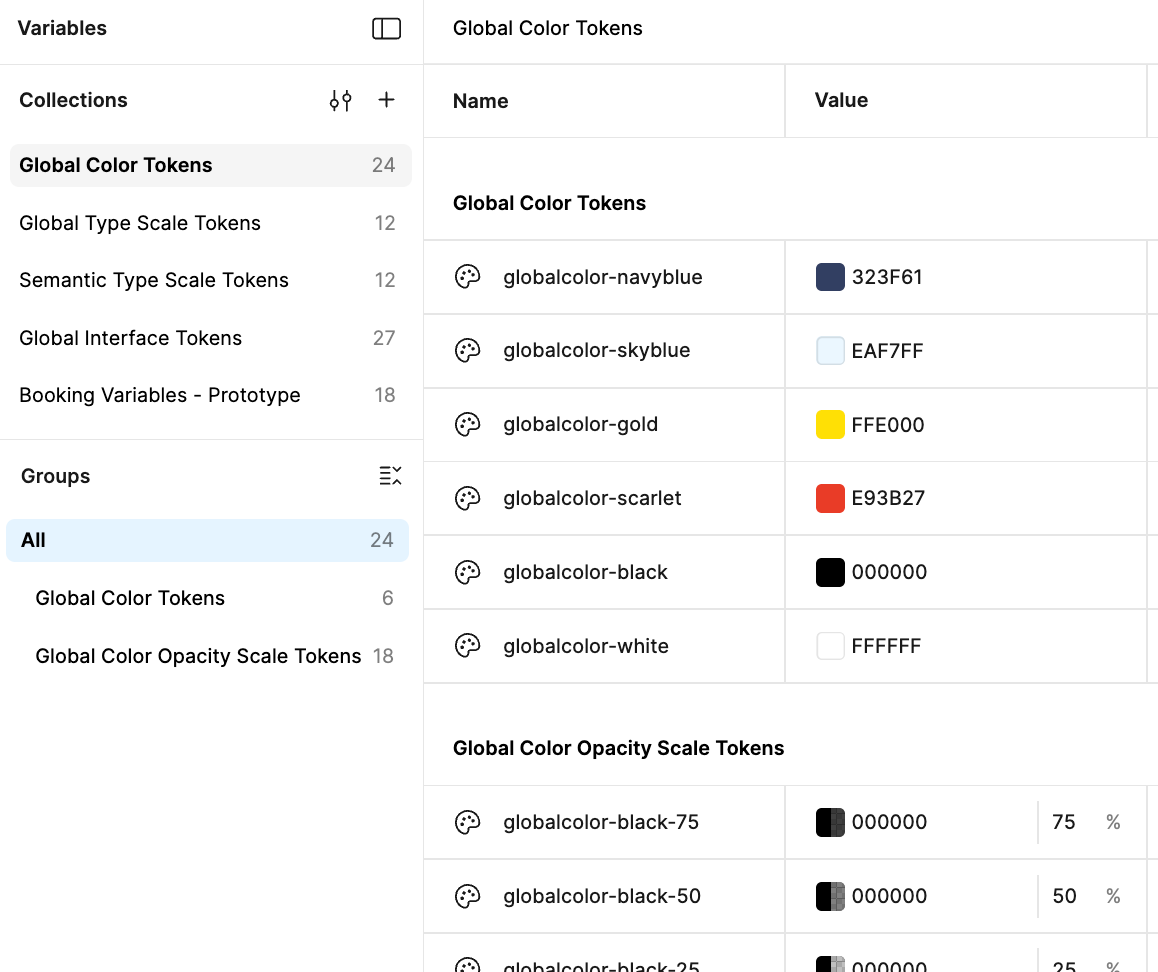Switch to Global Interface Tokens collection
Viewport: 1158px width, 972px height.
[131, 338]
